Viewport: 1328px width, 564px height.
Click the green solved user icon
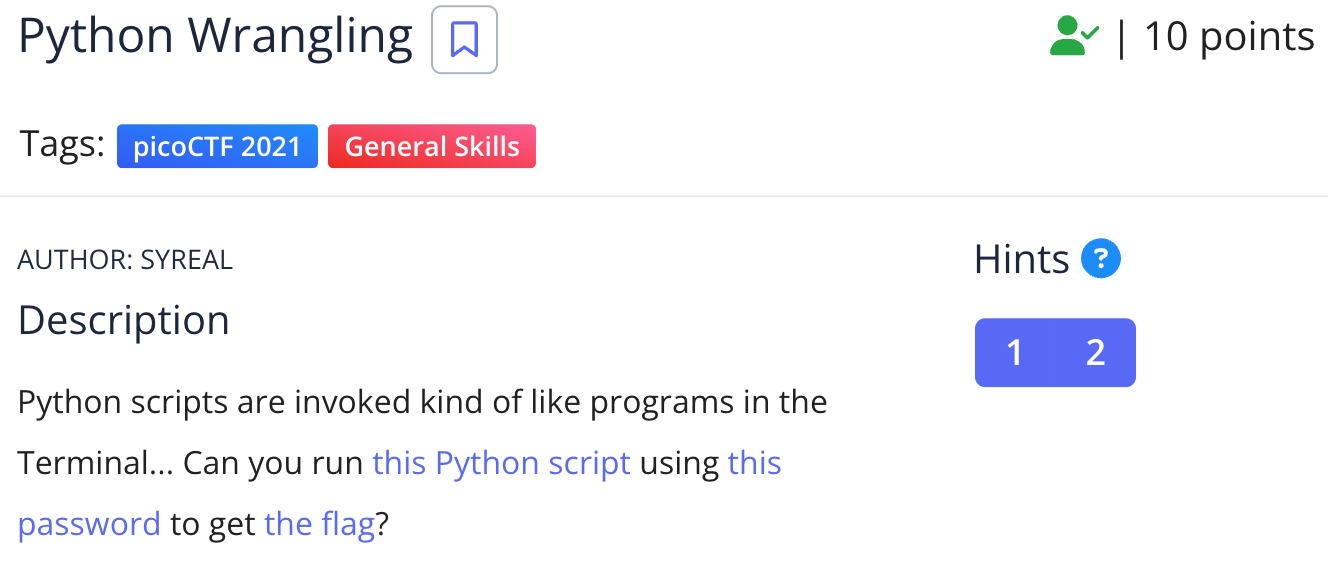pos(1073,38)
